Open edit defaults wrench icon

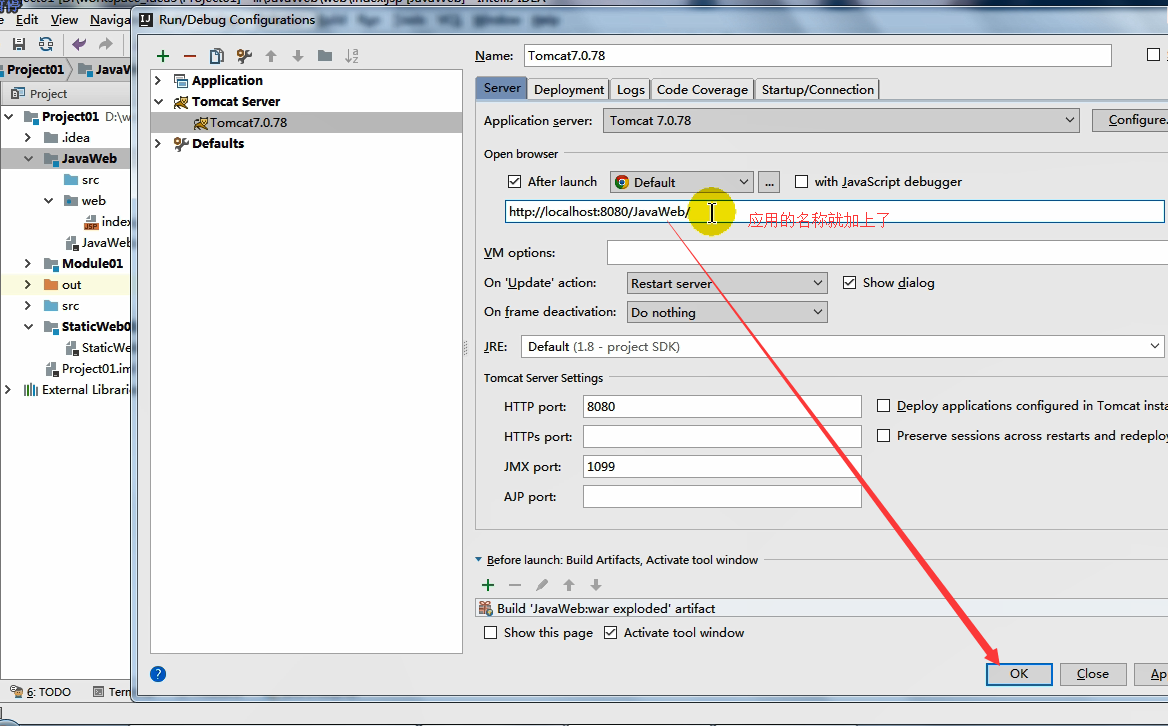[x=244, y=56]
